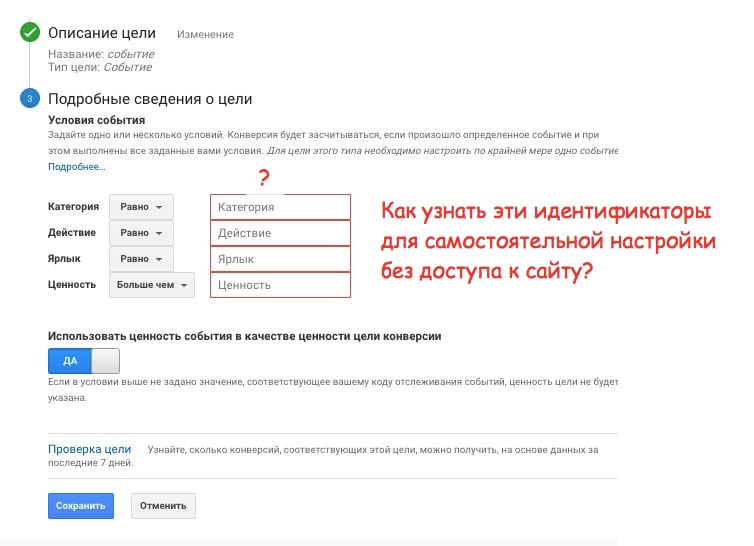The image size is (754, 546).
Task: Open the Ярлык Равно dropdown
Action: (141, 259)
